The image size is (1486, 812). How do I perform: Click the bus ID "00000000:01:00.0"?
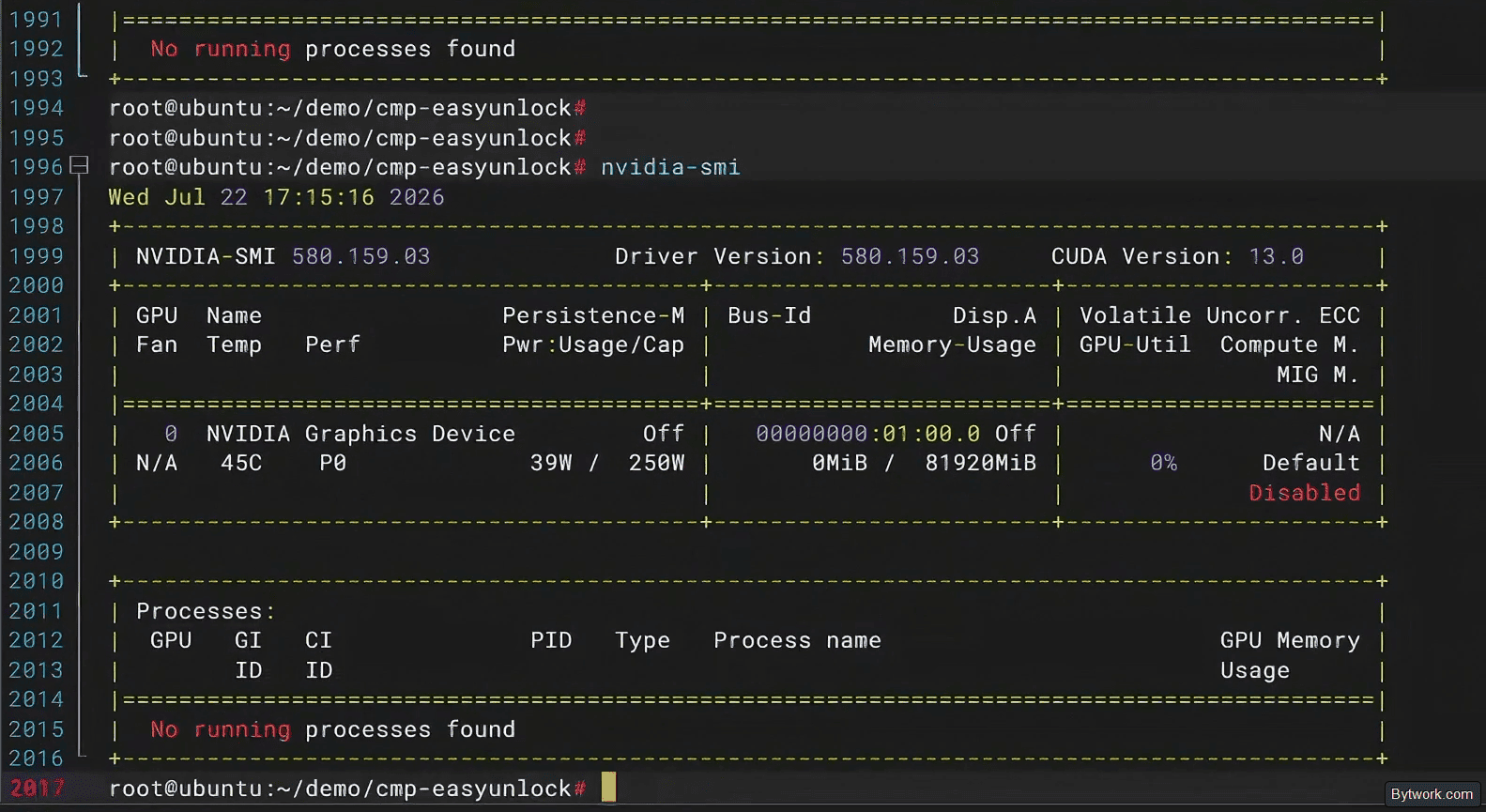click(x=867, y=434)
